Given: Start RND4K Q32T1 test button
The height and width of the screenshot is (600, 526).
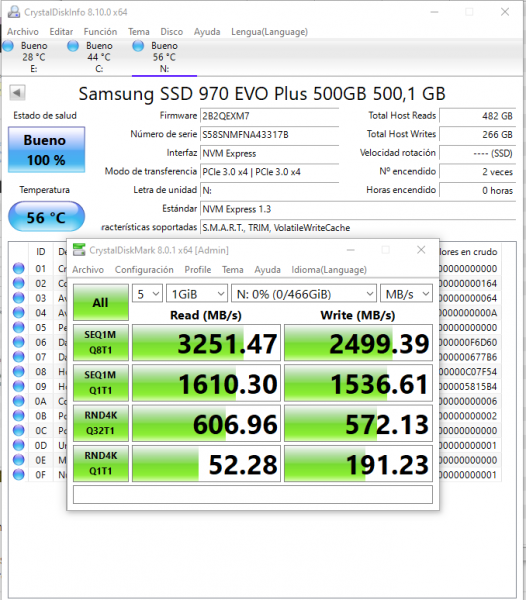Looking at the screenshot, I should tap(101, 423).
